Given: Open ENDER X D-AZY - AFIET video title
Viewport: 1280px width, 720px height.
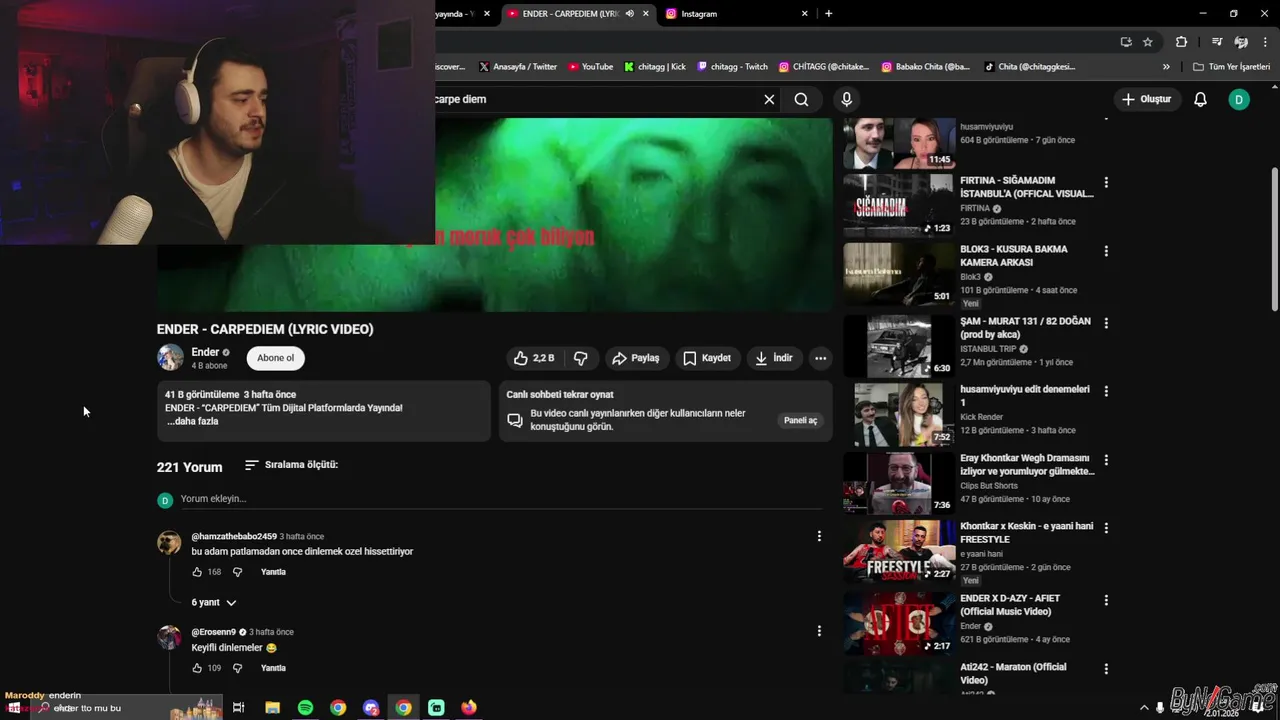Looking at the screenshot, I should point(1010,605).
